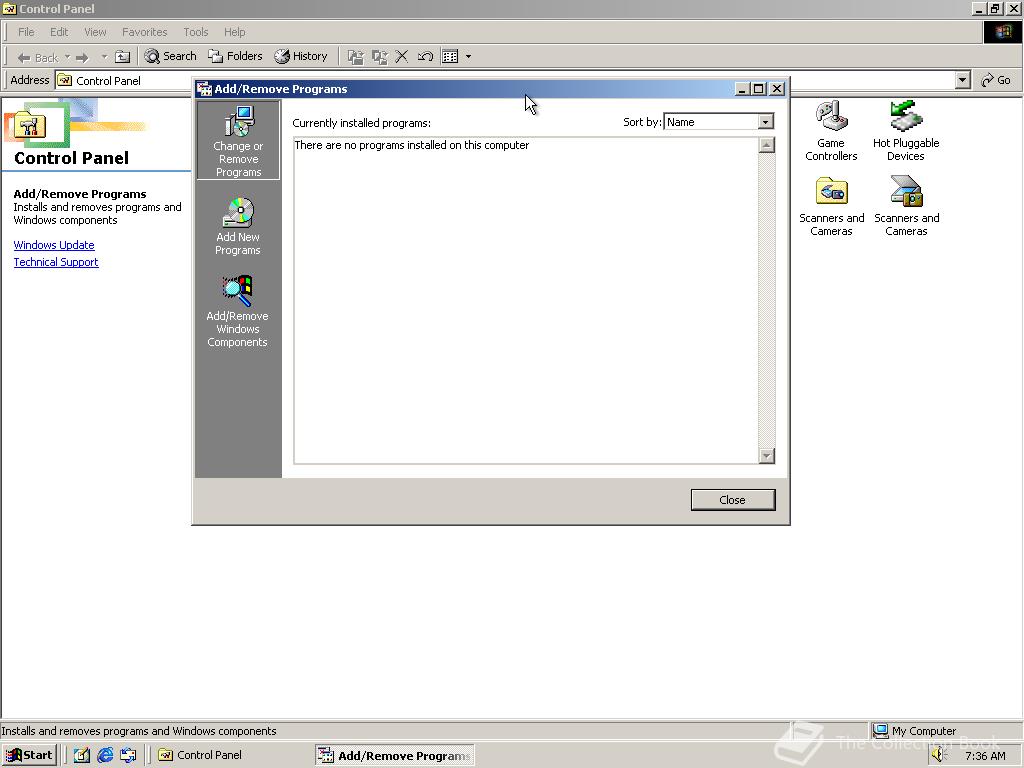Click the Go button

[x=996, y=80]
